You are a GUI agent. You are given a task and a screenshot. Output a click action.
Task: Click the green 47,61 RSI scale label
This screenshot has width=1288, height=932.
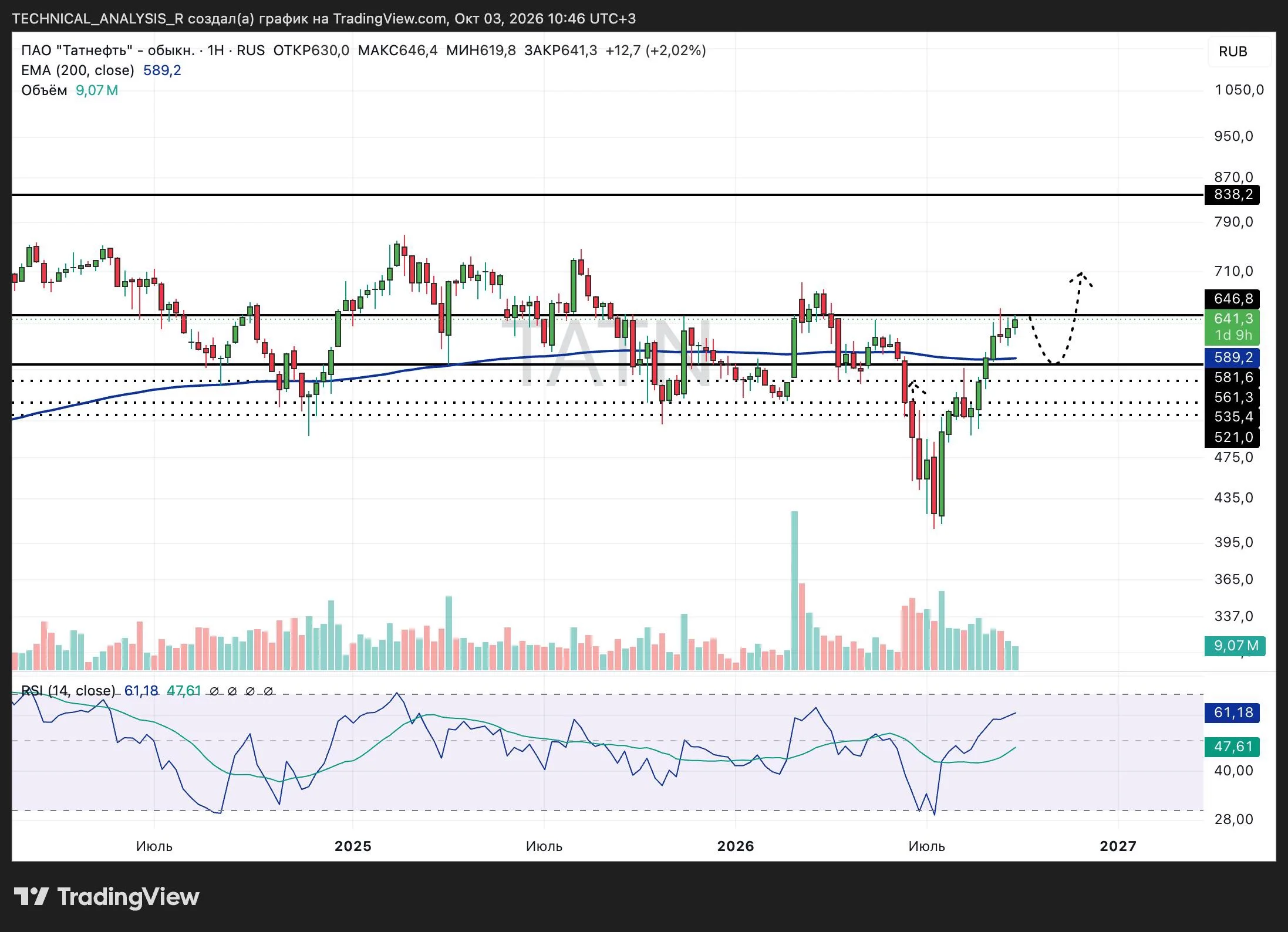click(1233, 747)
